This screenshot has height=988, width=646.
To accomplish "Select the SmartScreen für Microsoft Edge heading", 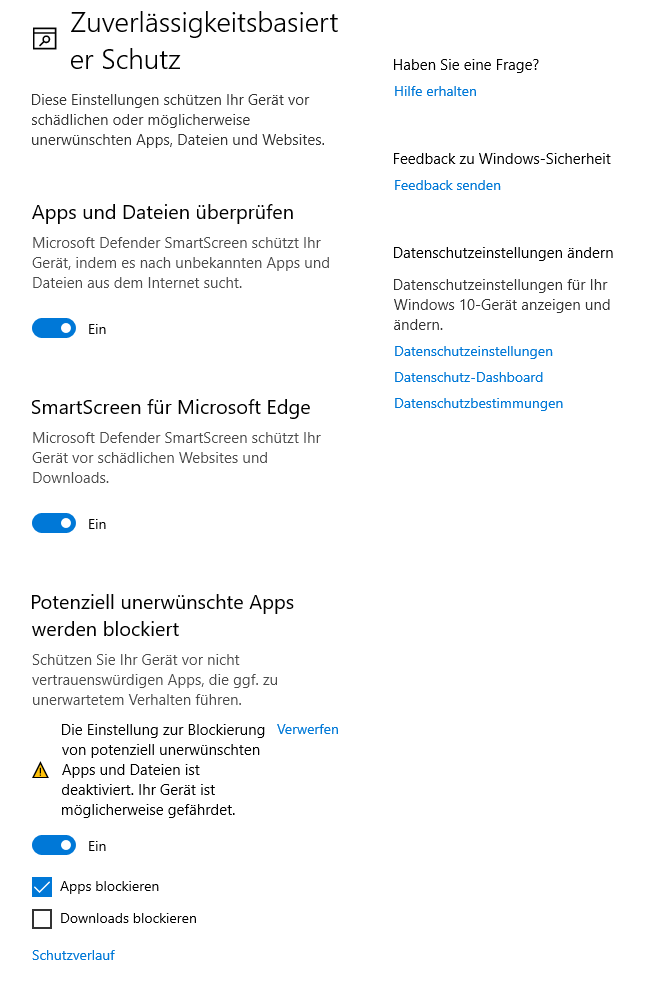I will click(171, 407).
